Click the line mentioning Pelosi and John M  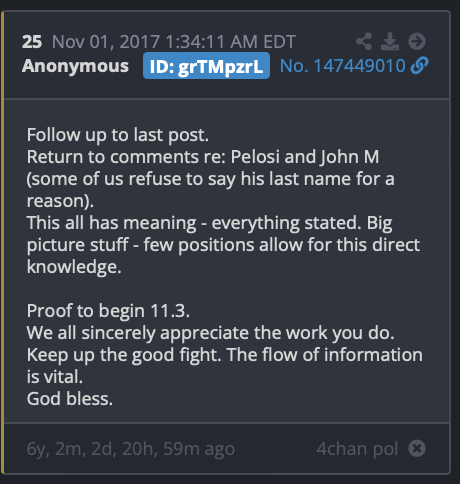coord(203,157)
